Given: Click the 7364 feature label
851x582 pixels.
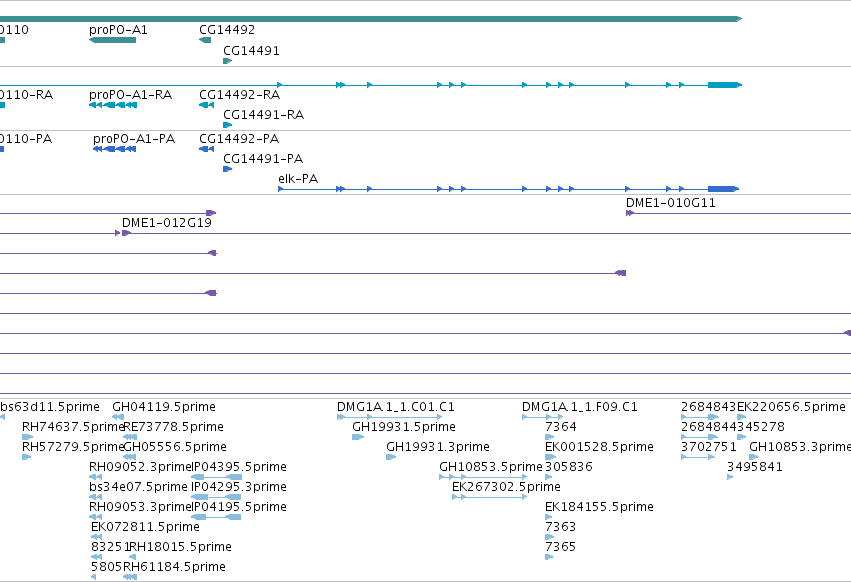Looking at the screenshot, I should click(x=561, y=427).
